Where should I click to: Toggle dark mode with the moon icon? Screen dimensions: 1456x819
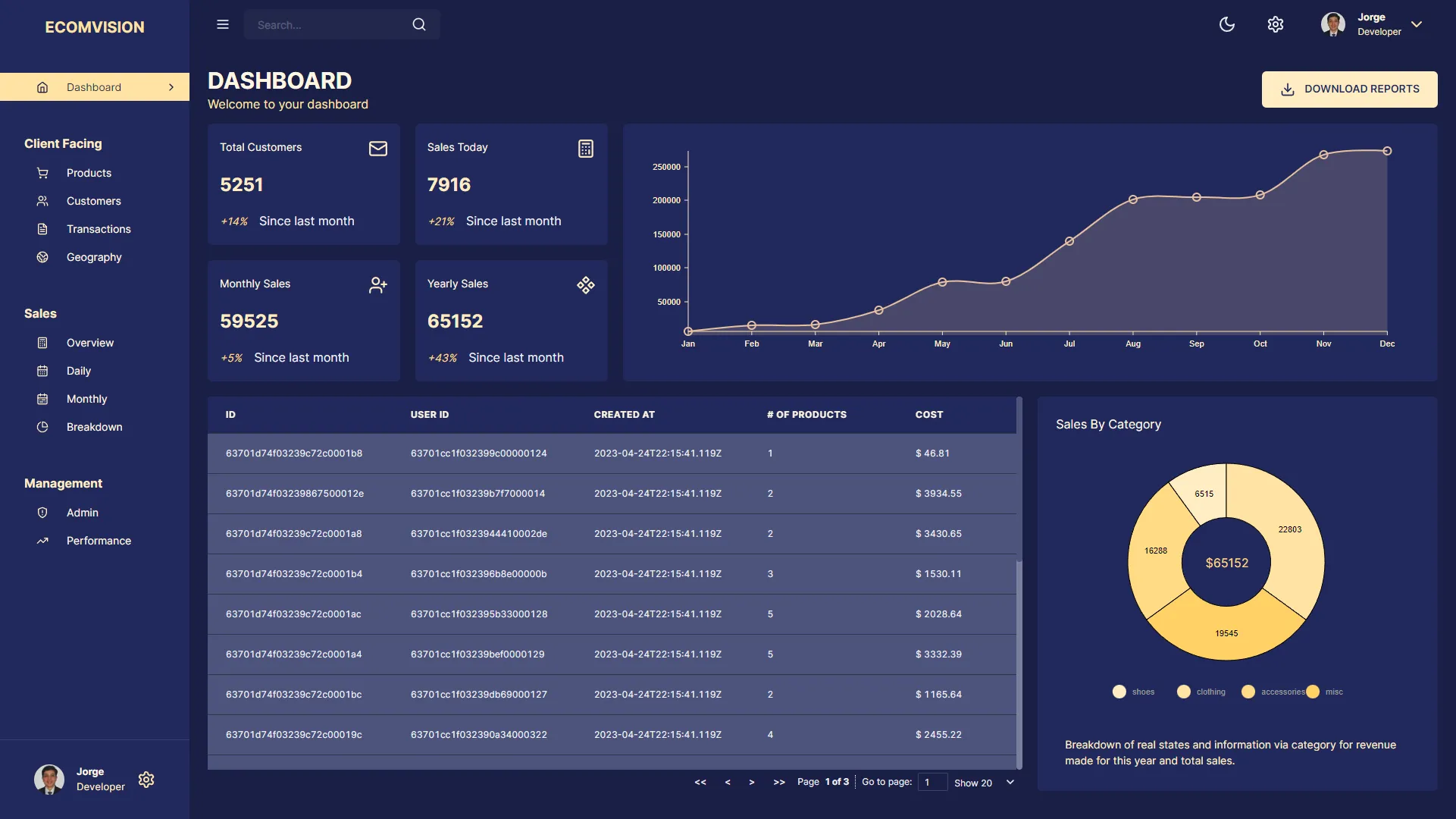(1228, 24)
